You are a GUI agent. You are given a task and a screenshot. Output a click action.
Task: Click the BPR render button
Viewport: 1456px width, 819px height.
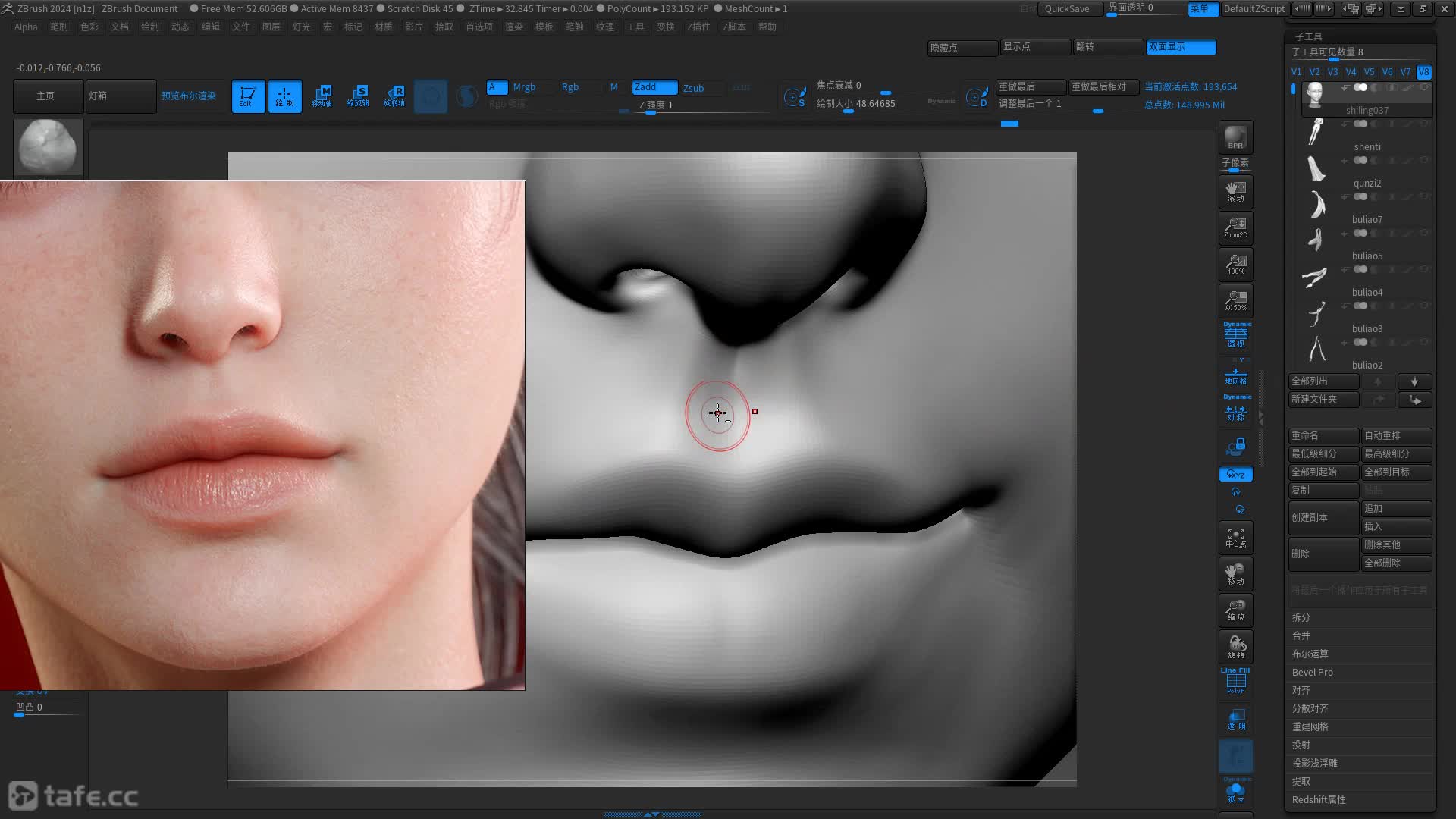1235,137
